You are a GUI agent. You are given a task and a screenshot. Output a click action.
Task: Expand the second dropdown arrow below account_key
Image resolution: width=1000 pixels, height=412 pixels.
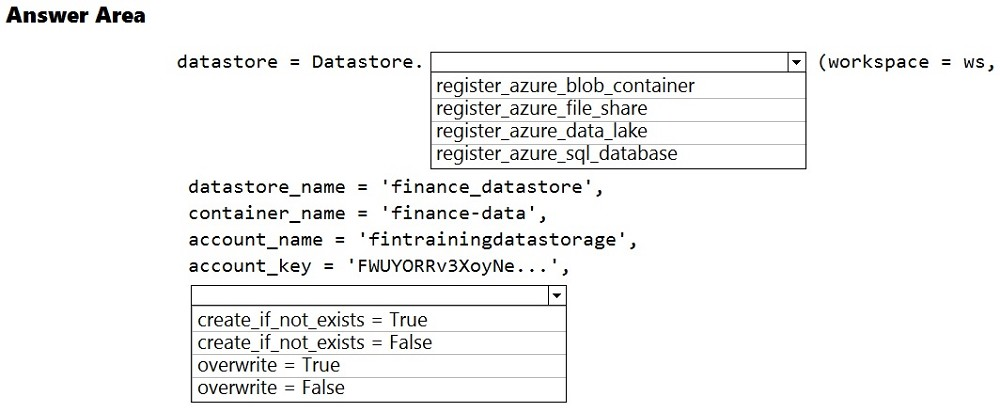556,296
